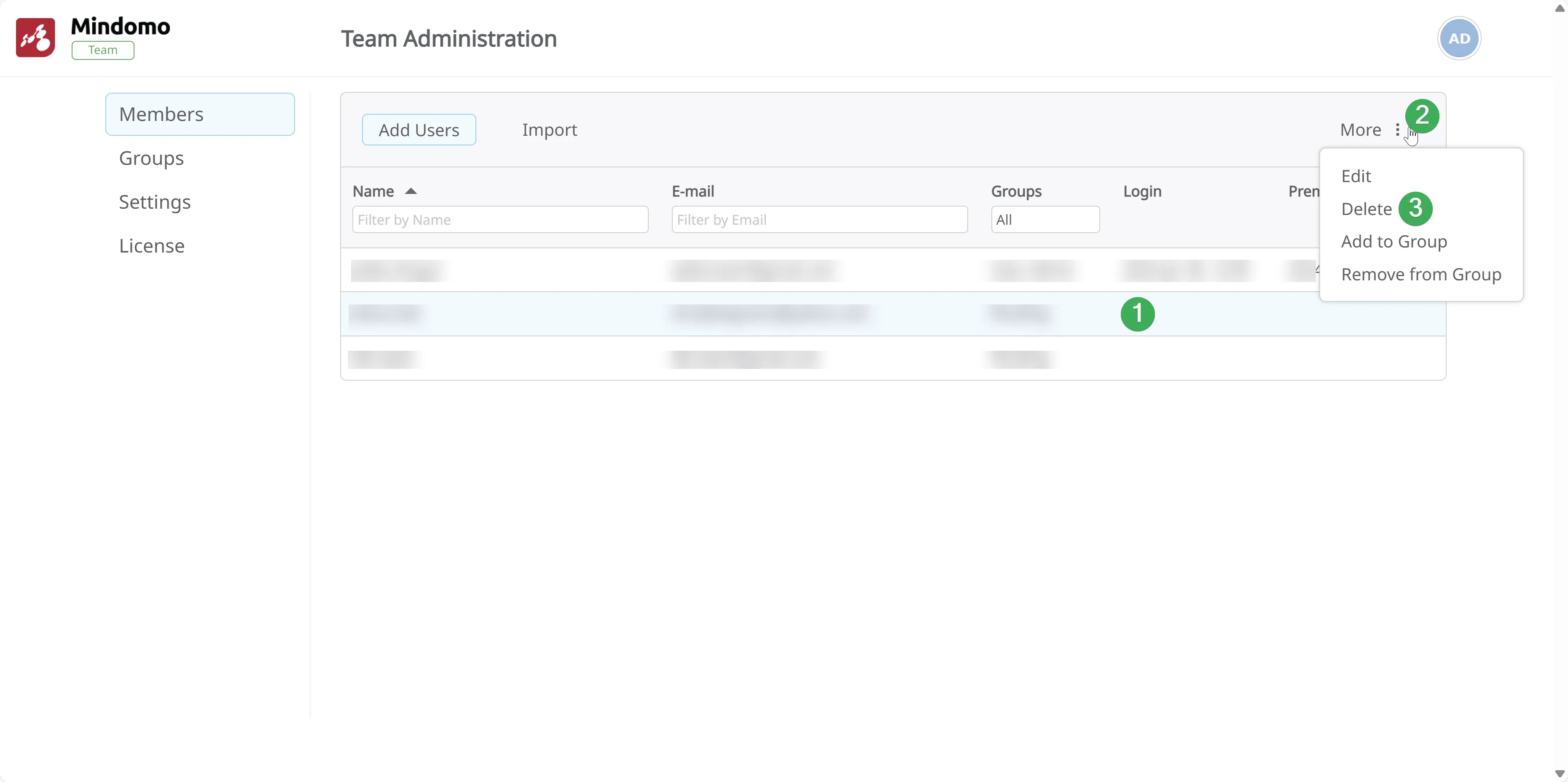Open the License sidebar section
1568x782 pixels.
coord(152,246)
